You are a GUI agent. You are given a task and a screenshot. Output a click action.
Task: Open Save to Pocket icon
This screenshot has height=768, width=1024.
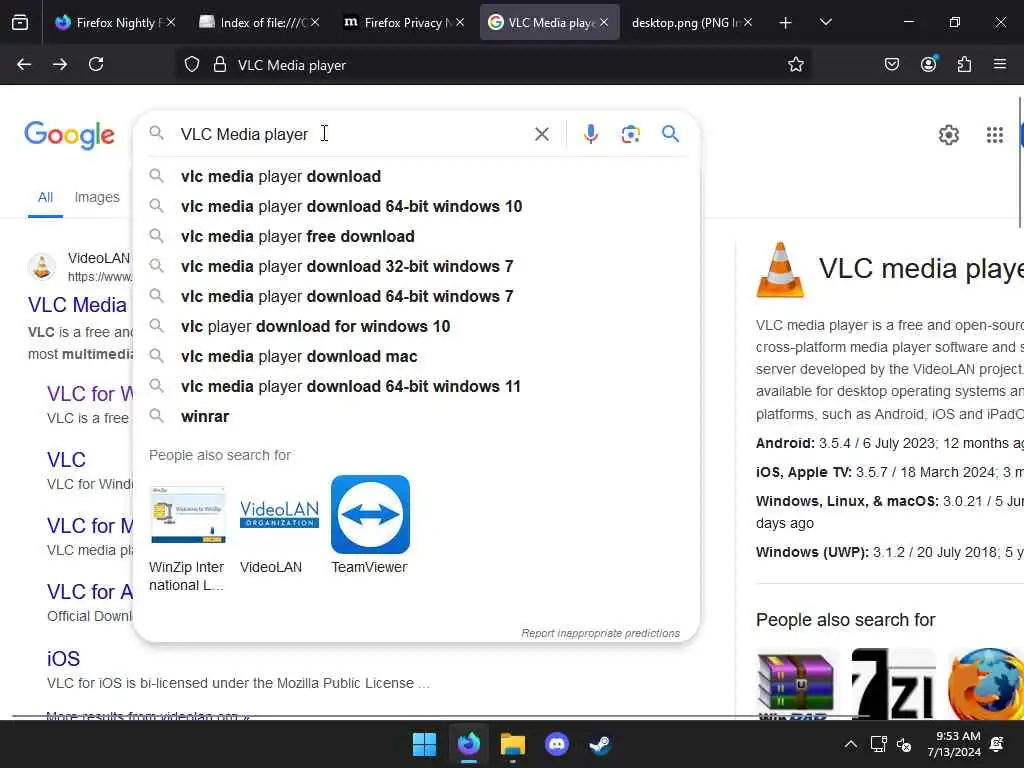(x=892, y=65)
